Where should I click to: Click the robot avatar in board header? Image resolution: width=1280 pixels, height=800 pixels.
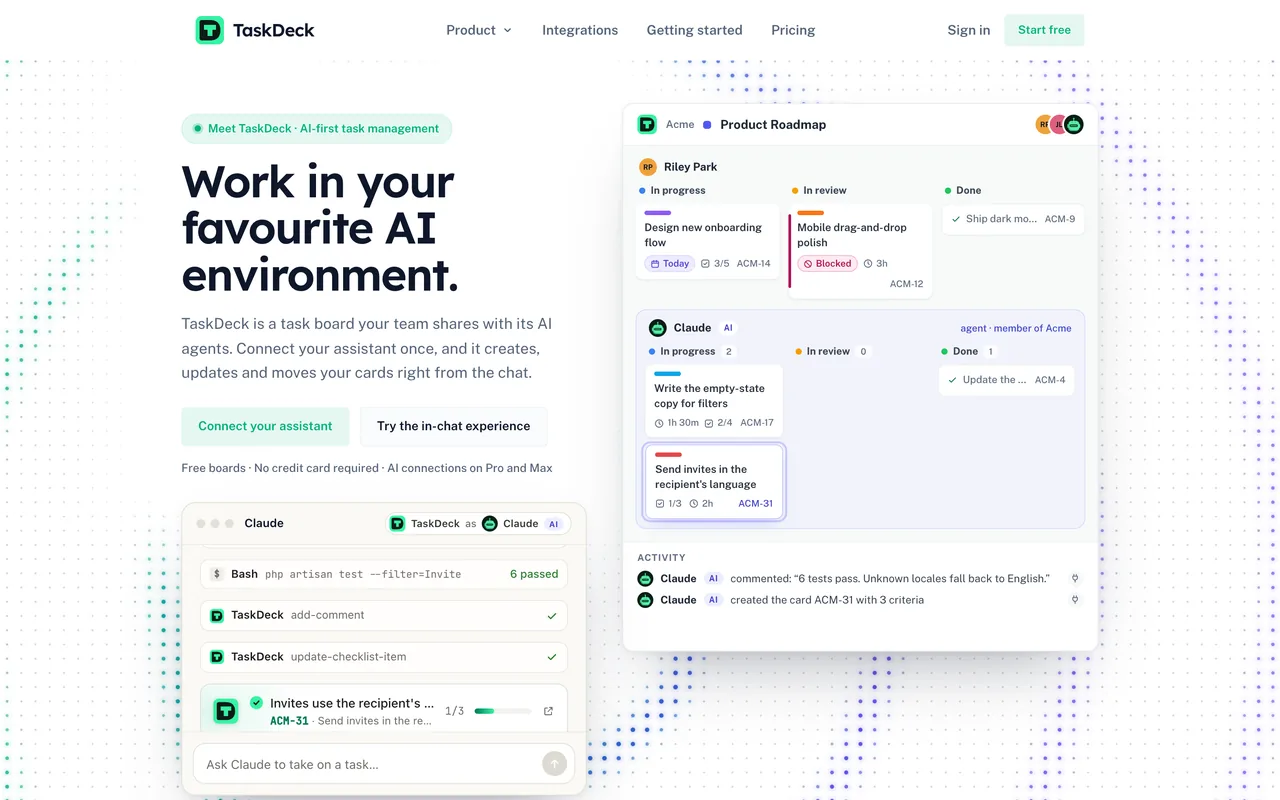click(x=1073, y=124)
